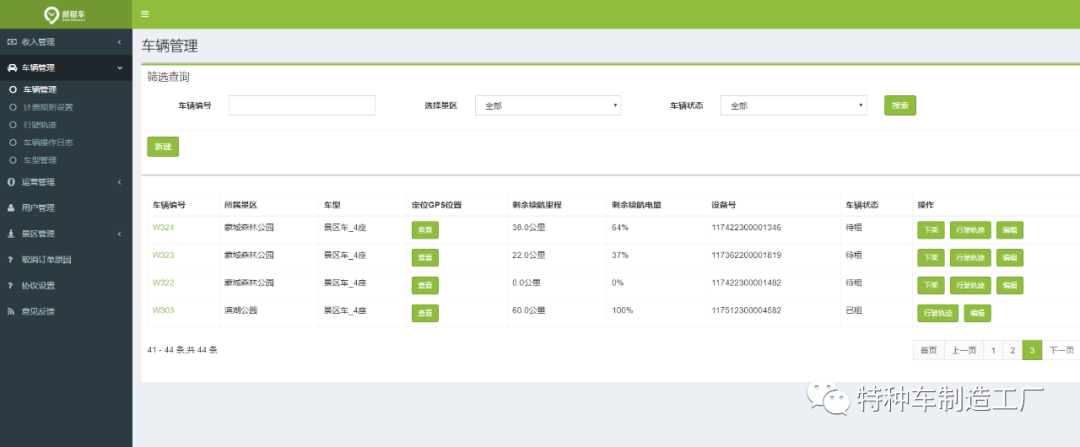Image resolution: width=1080 pixels, height=447 pixels.
Task: Click the money icon beside 收入管理
Action: 11,42
